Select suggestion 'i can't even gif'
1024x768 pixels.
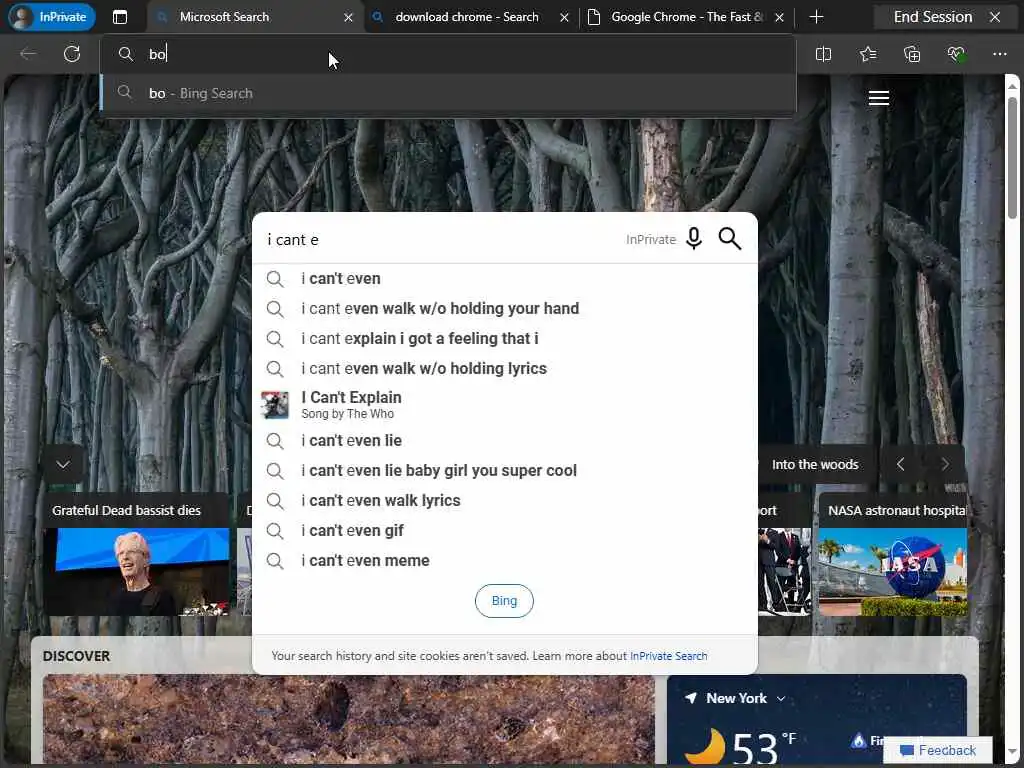tap(504, 531)
